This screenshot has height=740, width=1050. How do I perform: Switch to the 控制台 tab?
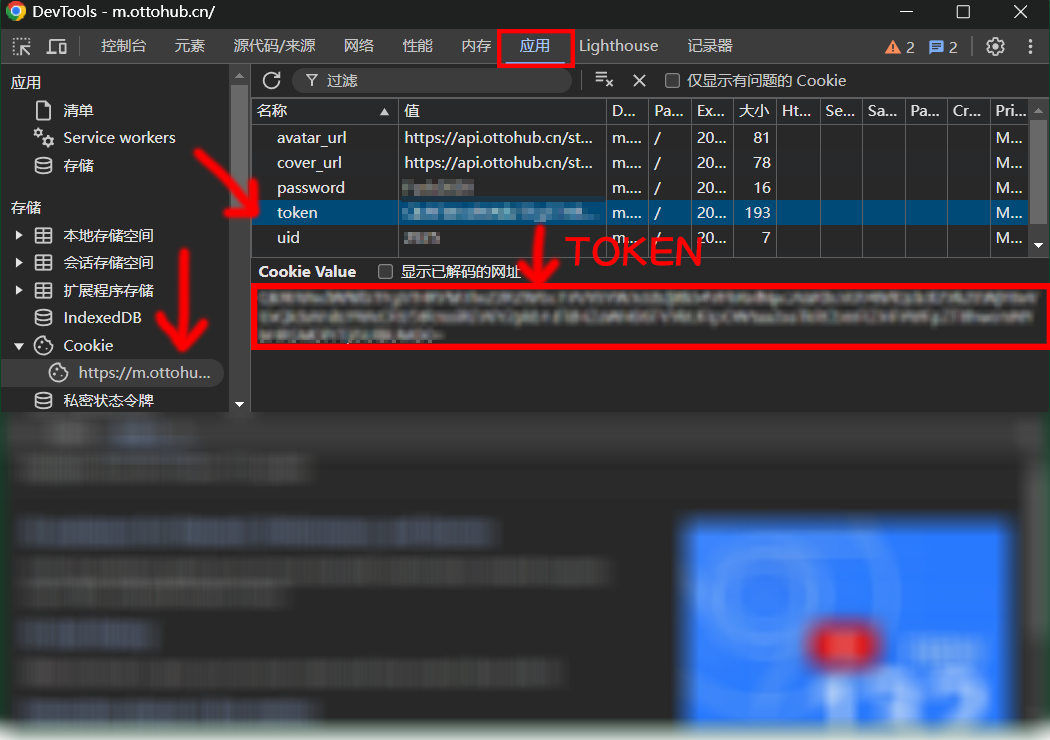124,46
